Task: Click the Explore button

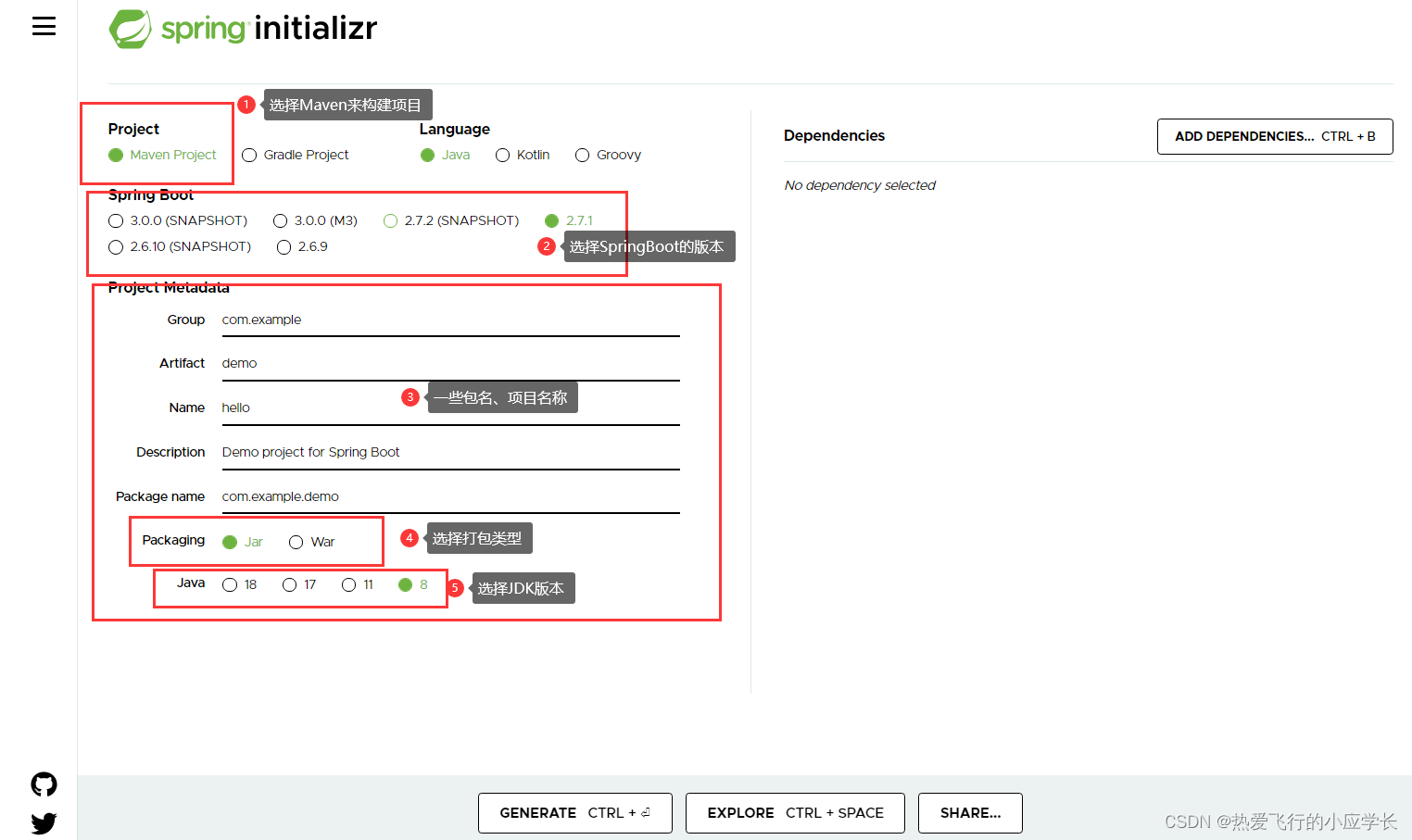Action: click(x=795, y=813)
